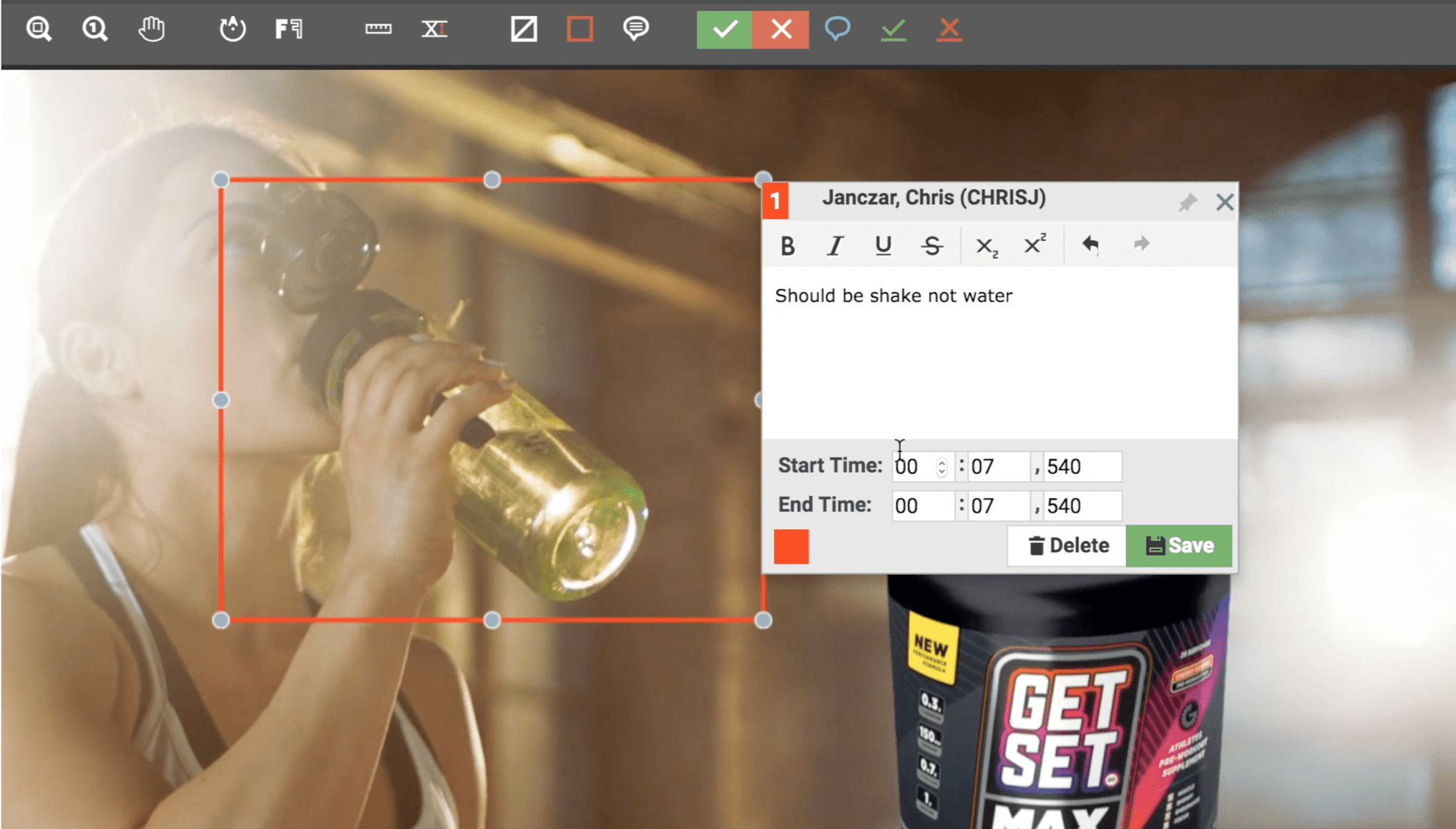Click the bottom-right handle of the annotation rectangle
The height and width of the screenshot is (829, 1456).
point(763,620)
